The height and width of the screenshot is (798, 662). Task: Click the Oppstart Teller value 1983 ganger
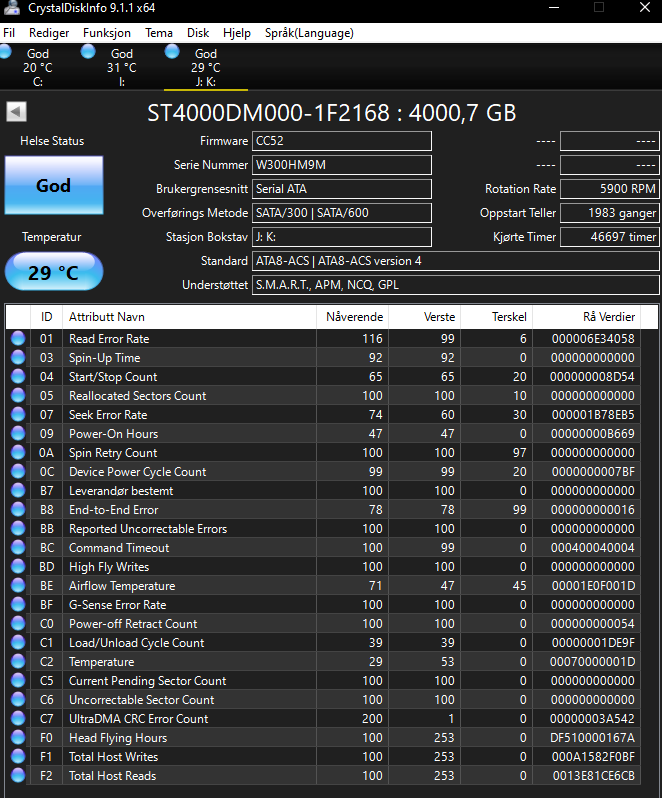(610, 213)
